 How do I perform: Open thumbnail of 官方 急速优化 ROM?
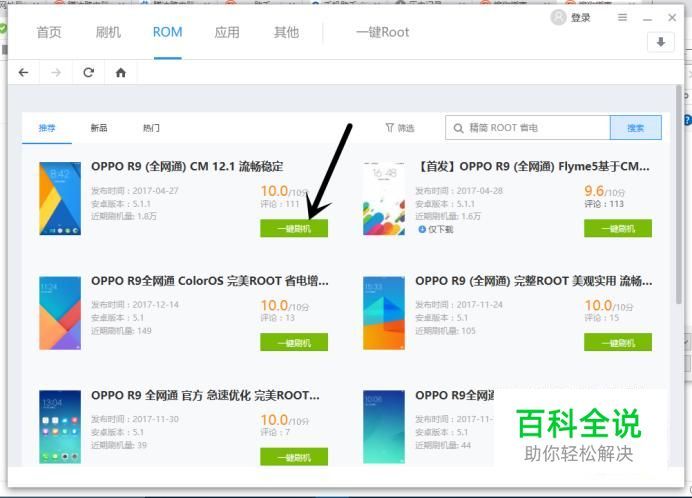point(60,427)
